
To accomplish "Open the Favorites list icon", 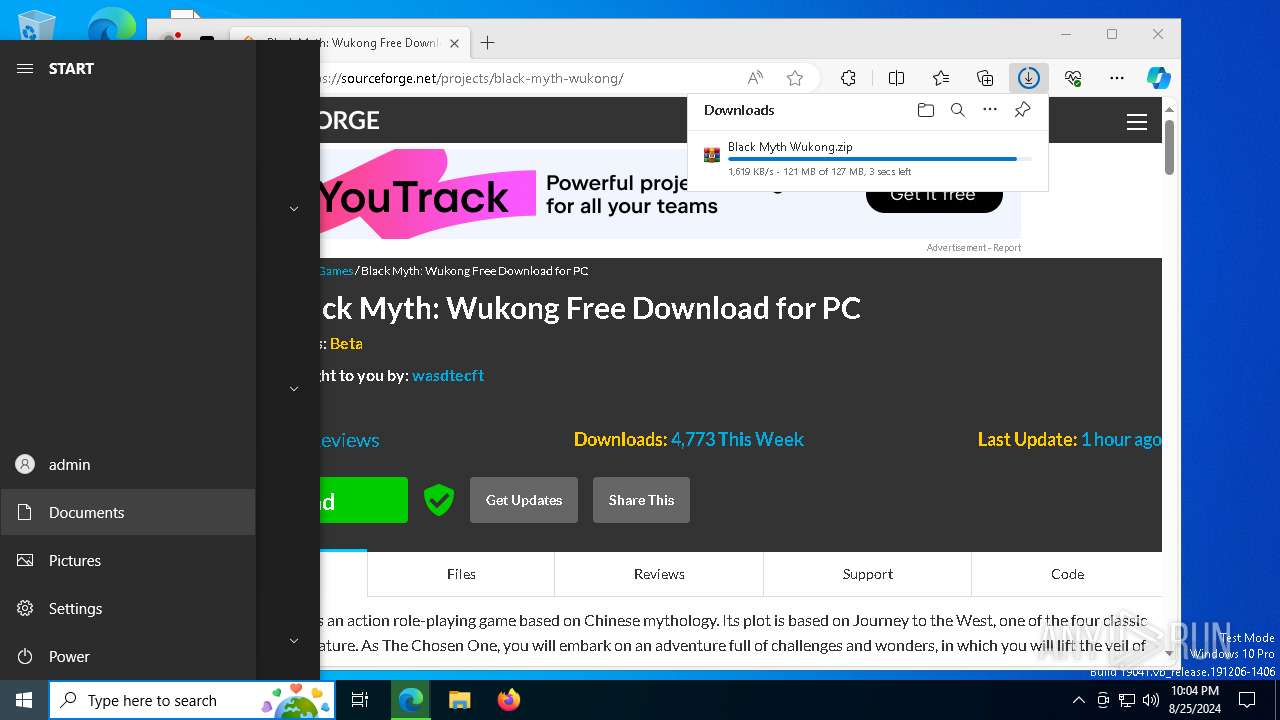I will pos(941,78).
